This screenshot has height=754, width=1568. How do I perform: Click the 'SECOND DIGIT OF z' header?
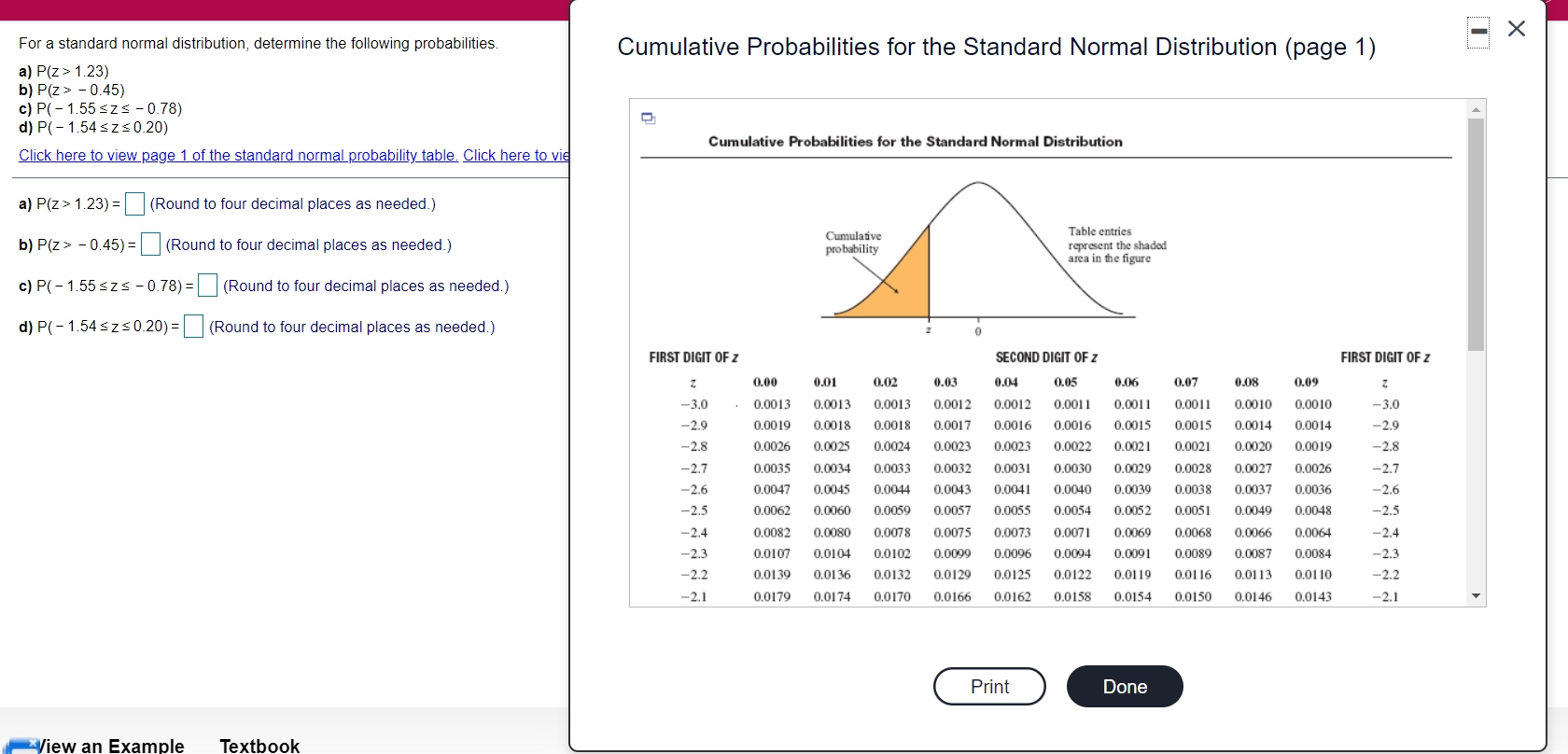pyautogui.click(x=1046, y=357)
